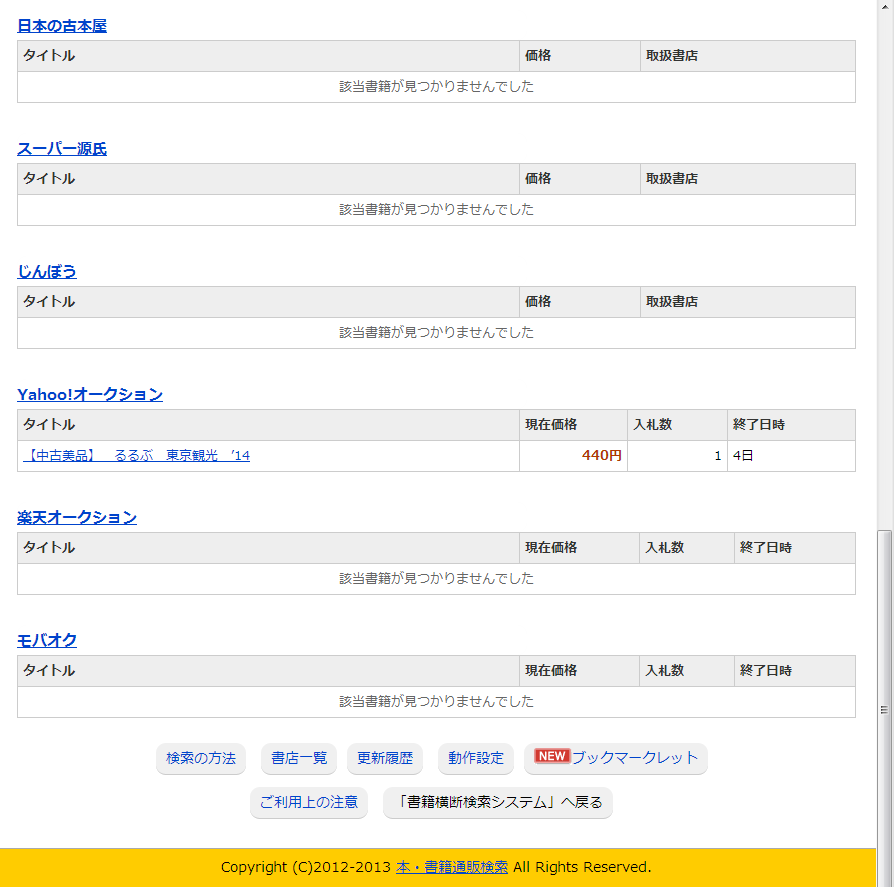
Task: Click the 楽天オークション 現在価格 column header
Action: 579,548
